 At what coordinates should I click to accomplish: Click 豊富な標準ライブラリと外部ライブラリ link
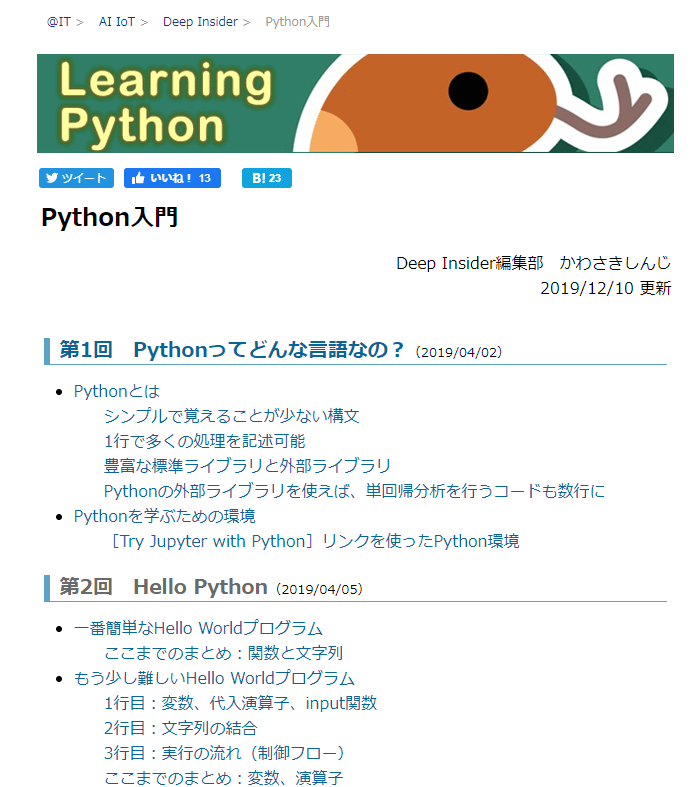pyautogui.click(x=247, y=466)
